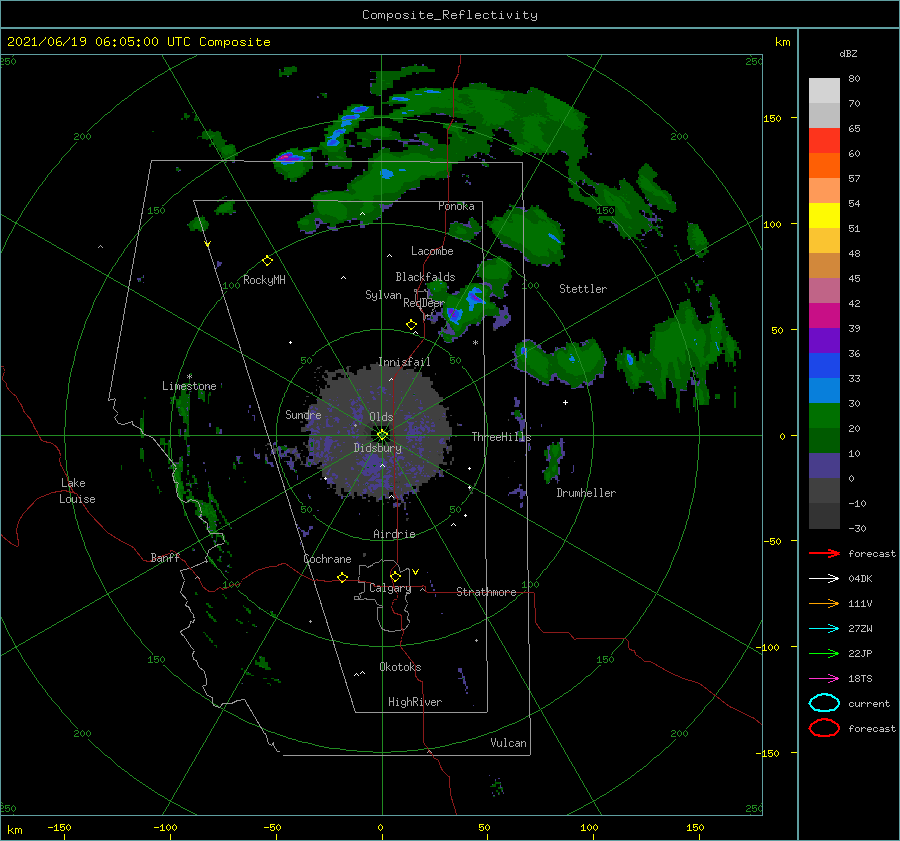Screen dimensions: 900x841
Task: Select the purple 36-39 dBZ swatch
Action: [x=824, y=341]
